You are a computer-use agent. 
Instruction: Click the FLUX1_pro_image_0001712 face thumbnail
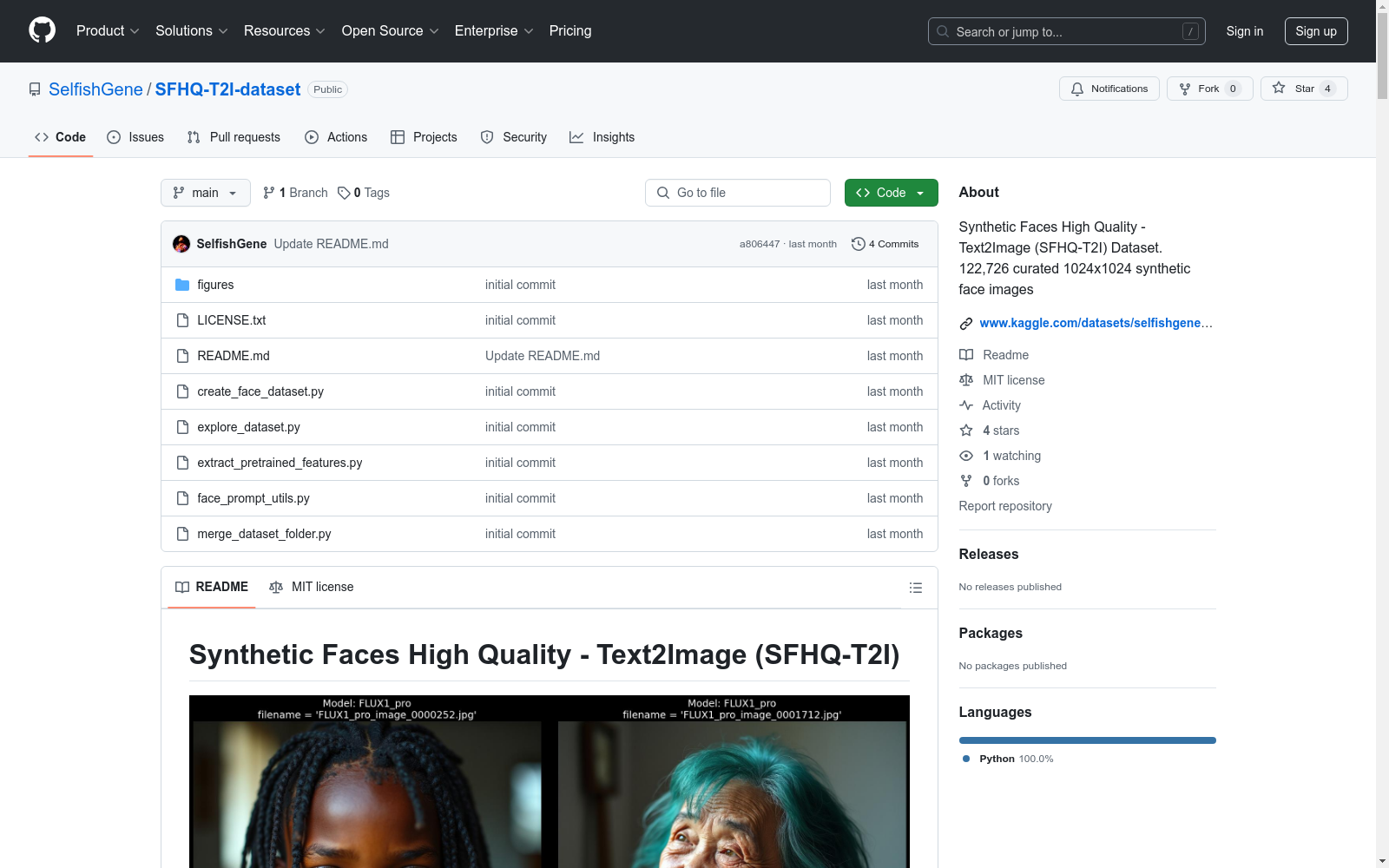[732, 794]
